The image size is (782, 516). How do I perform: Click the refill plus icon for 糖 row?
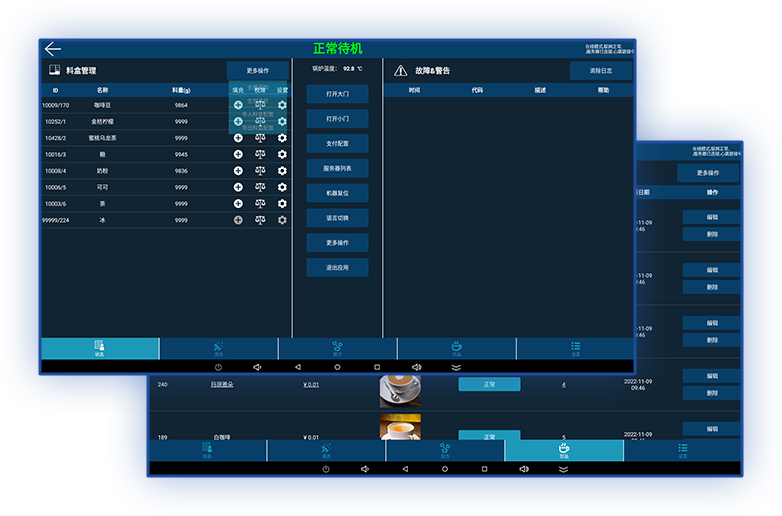point(238,154)
